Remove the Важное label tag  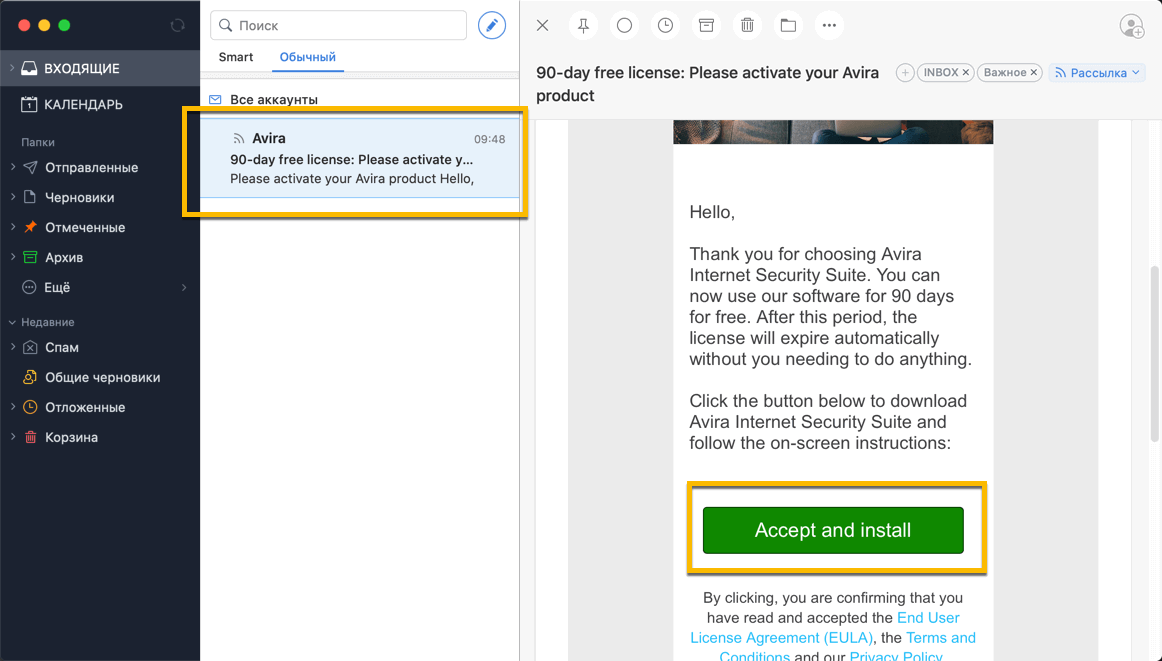pyautogui.click(x=1034, y=73)
